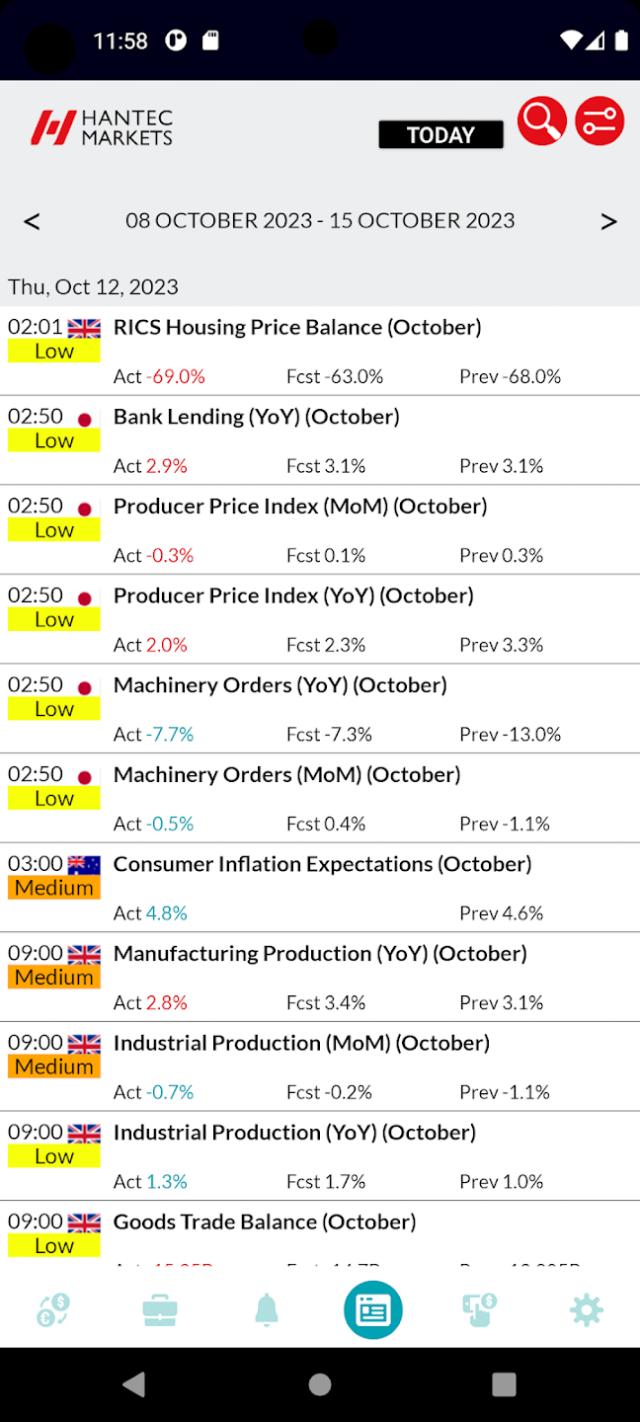Viewport: 640px width, 1422px height.
Task: Tap Medium badge on Industrial Production (MoM)
Action: [54, 1067]
